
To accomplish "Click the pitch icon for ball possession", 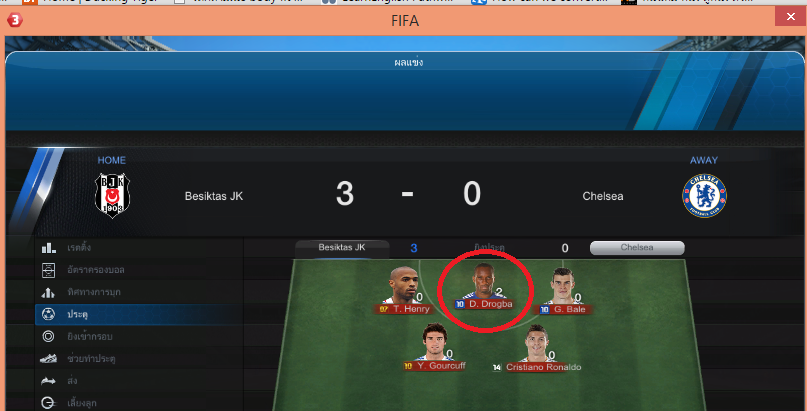I will [x=48, y=270].
